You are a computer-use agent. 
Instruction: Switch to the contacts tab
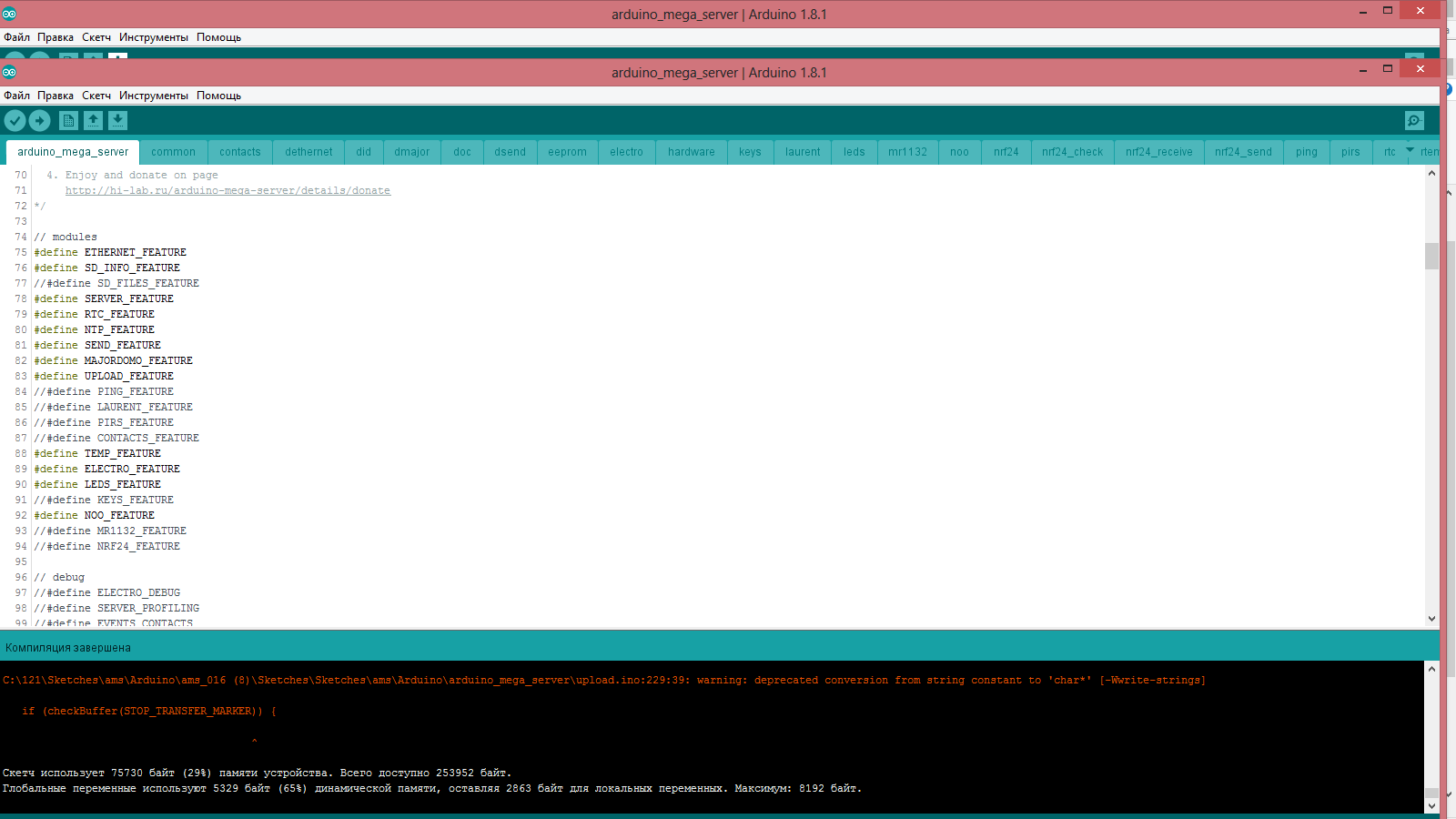[240, 152]
